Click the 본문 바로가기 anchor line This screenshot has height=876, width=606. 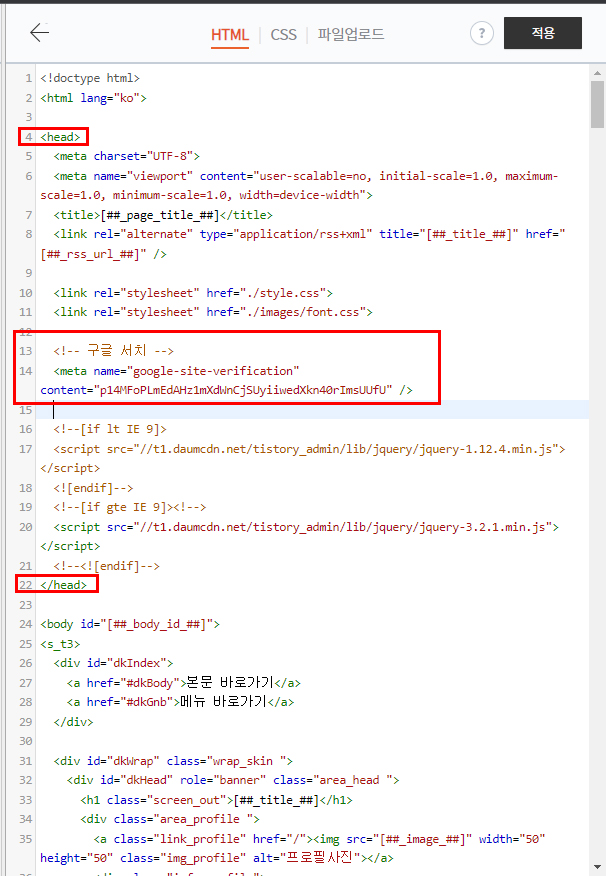point(184,683)
